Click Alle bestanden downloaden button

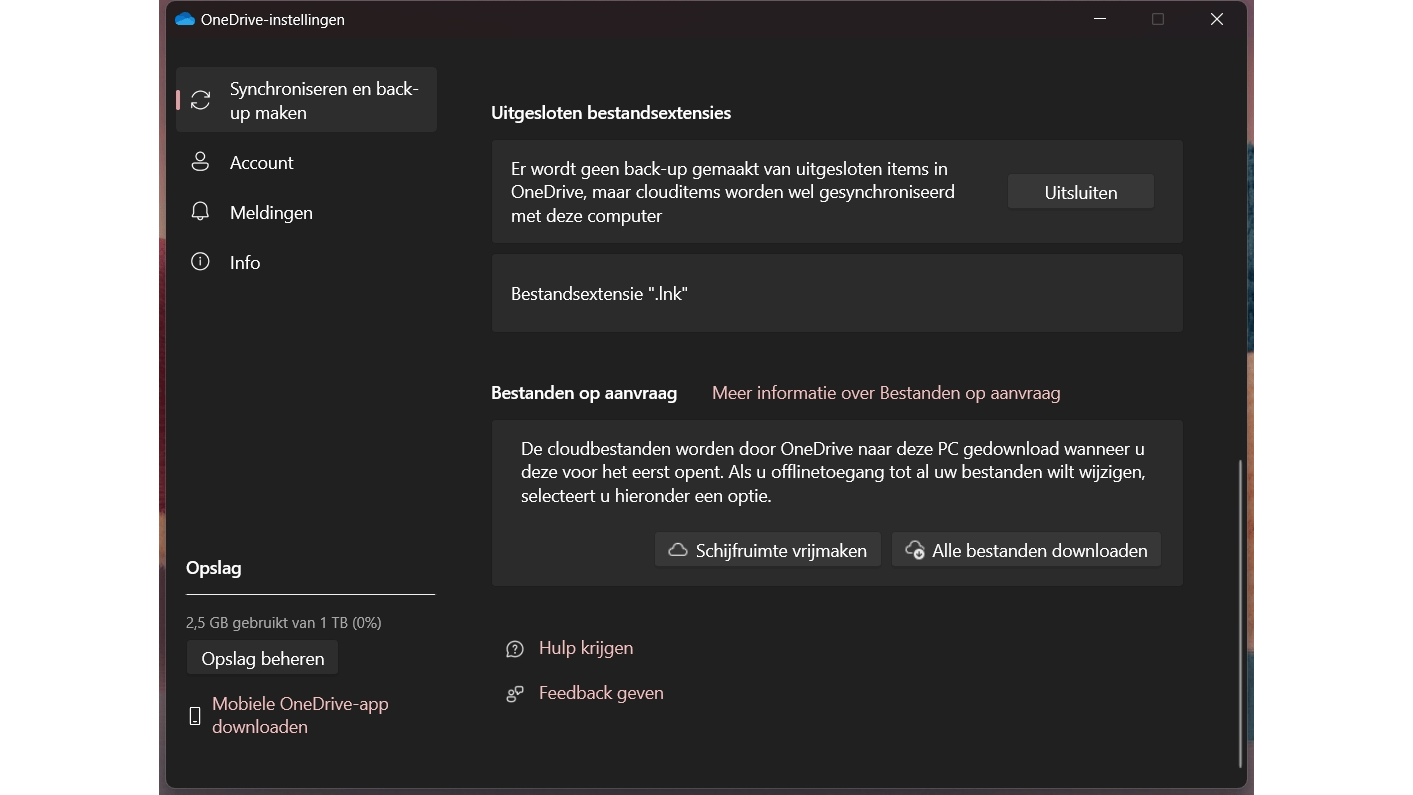[1026, 550]
